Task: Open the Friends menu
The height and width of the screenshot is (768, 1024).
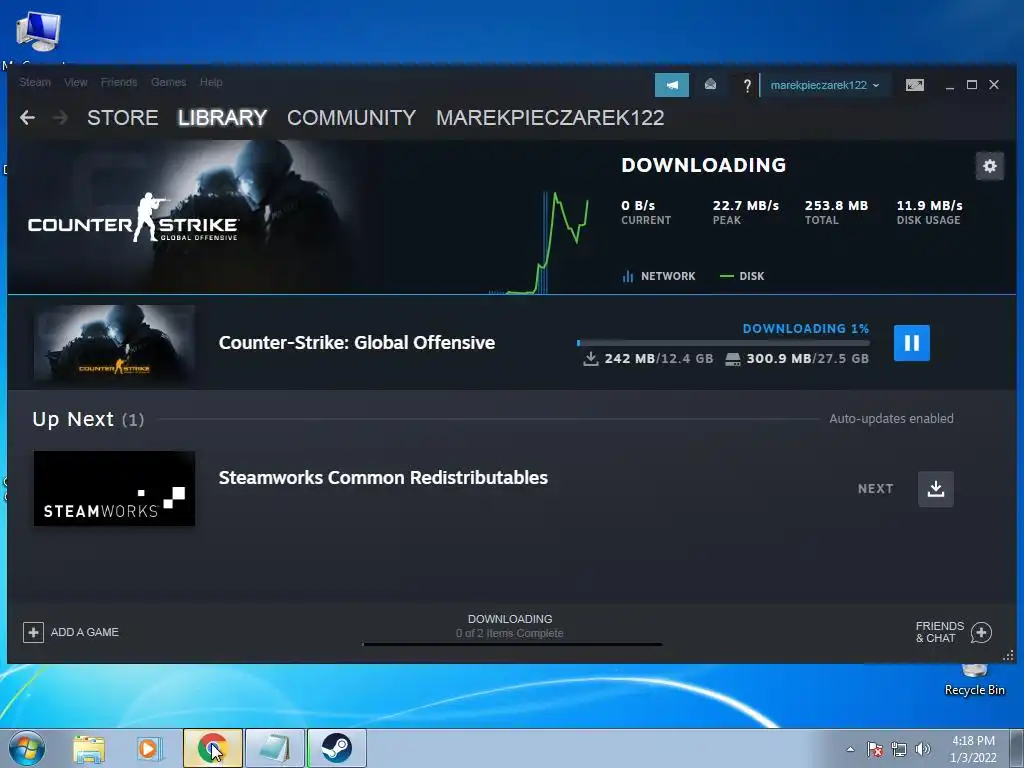Action: coord(119,82)
